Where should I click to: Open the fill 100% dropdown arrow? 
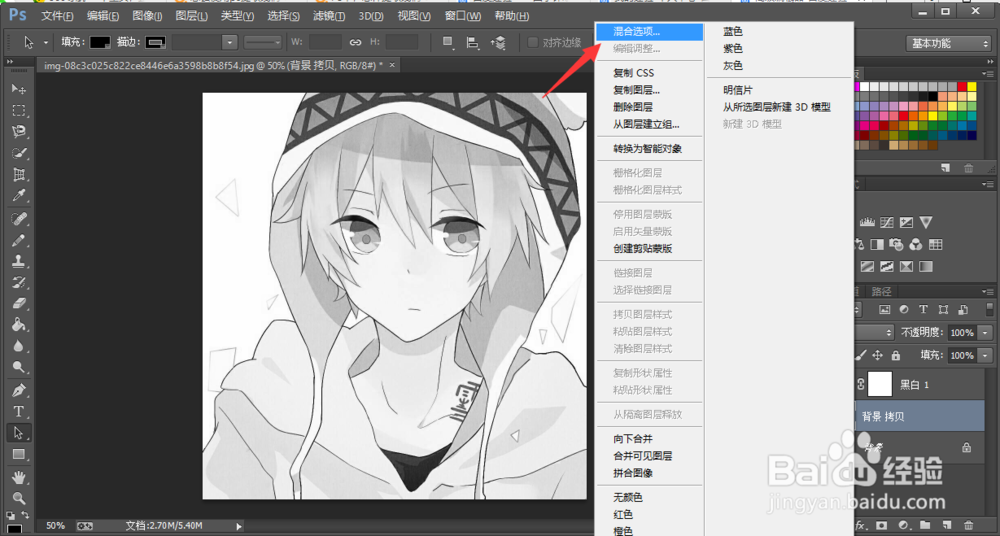(987, 355)
